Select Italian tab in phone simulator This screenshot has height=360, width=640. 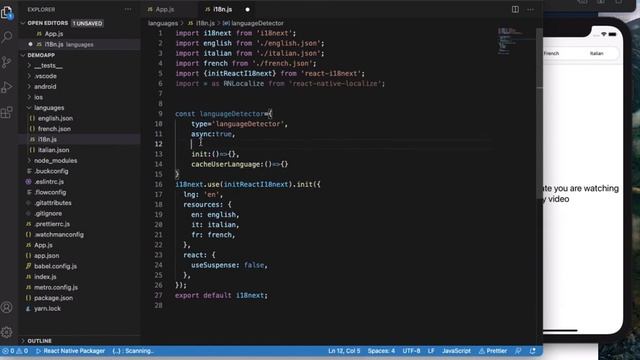[596, 53]
